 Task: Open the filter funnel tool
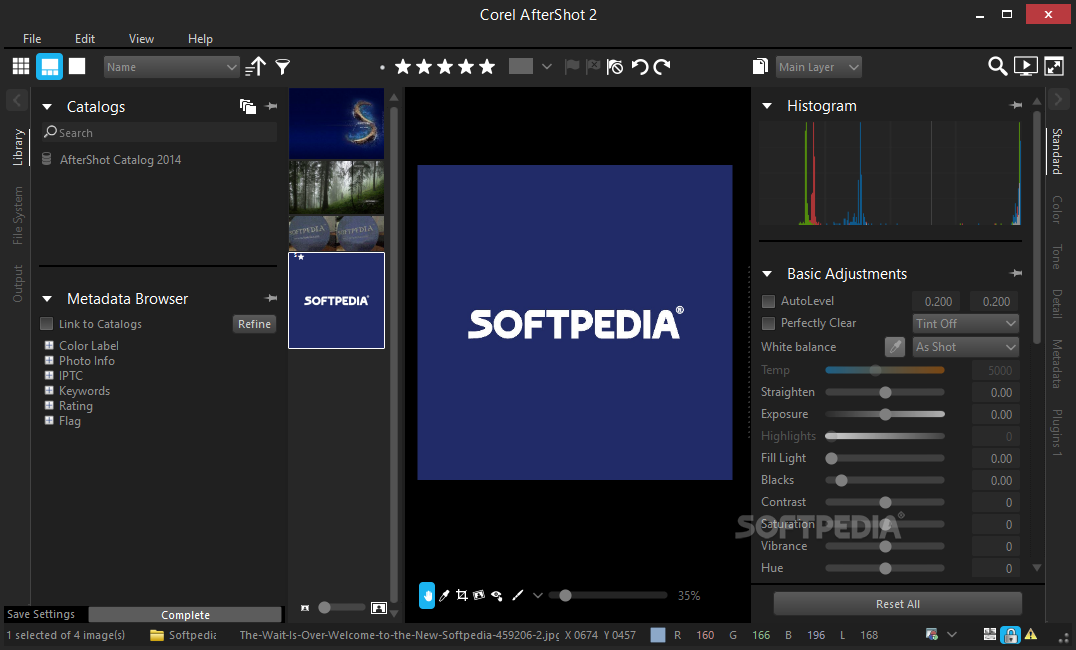(283, 67)
